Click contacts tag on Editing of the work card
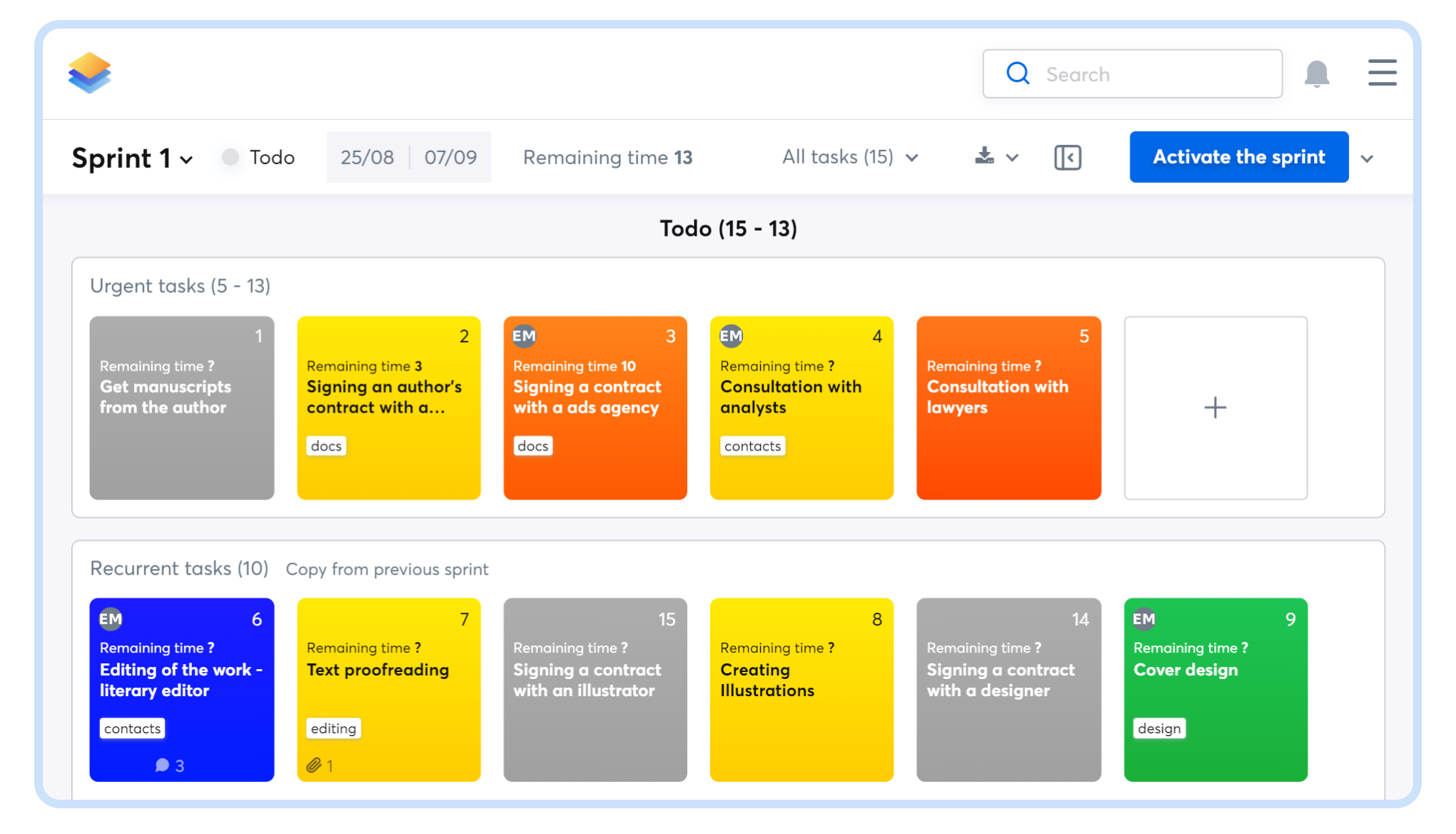 [132, 728]
